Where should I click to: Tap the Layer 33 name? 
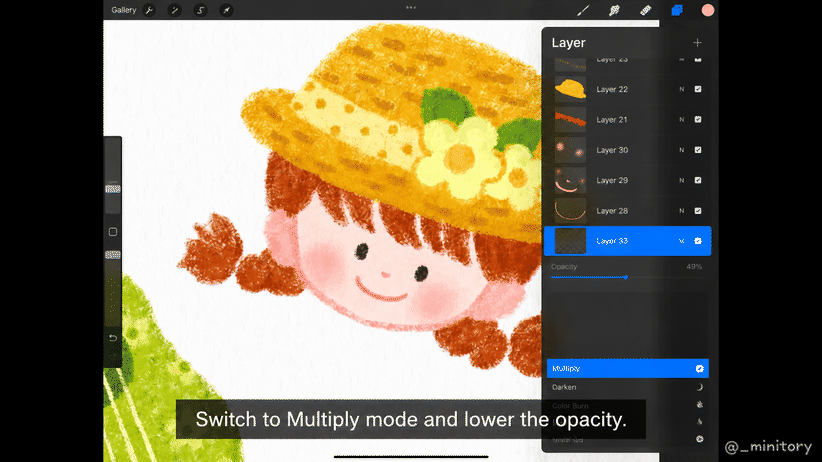click(x=612, y=241)
